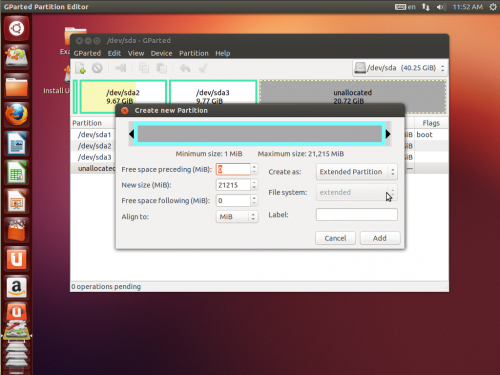500x375 pixels.
Task: Click the Flags column header
Action: (431, 123)
